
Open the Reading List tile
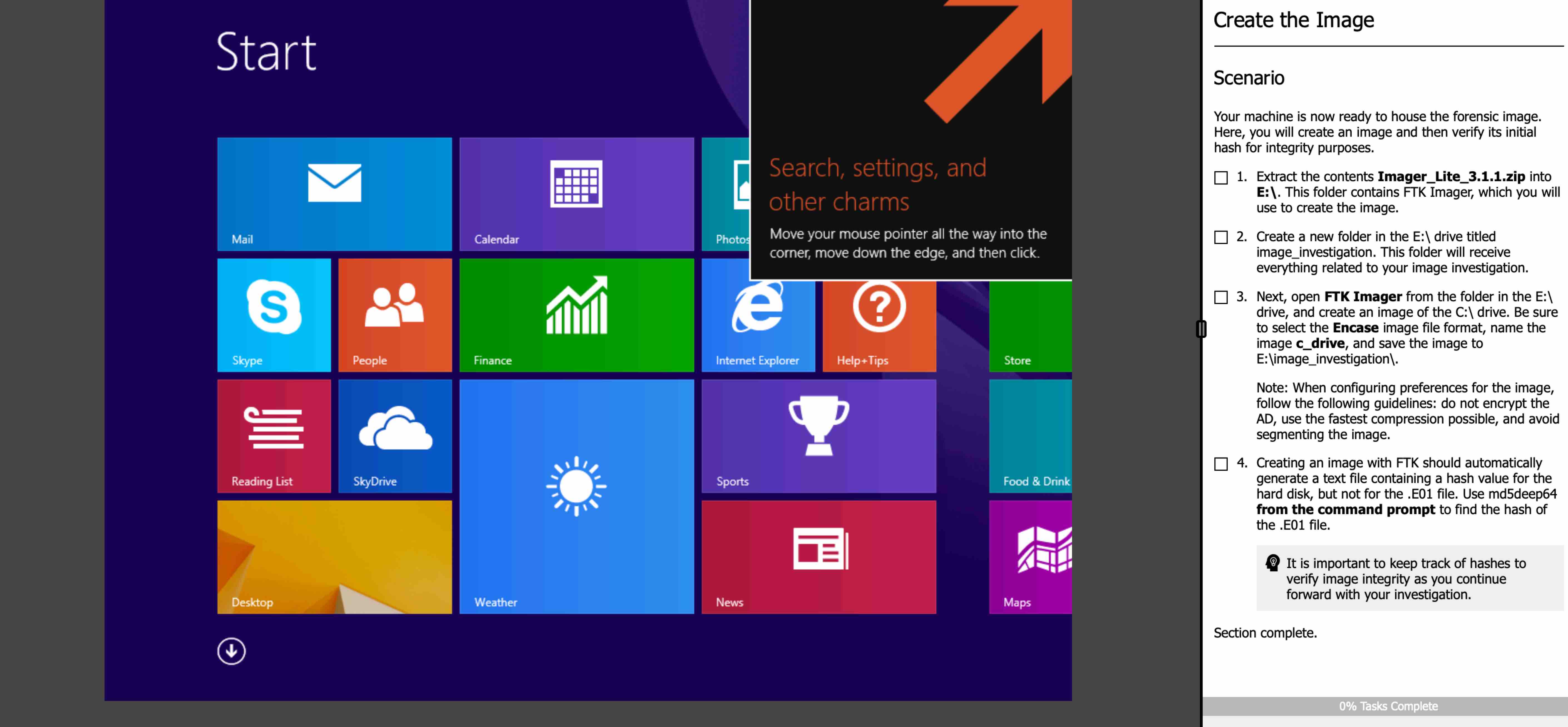[274, 435]
